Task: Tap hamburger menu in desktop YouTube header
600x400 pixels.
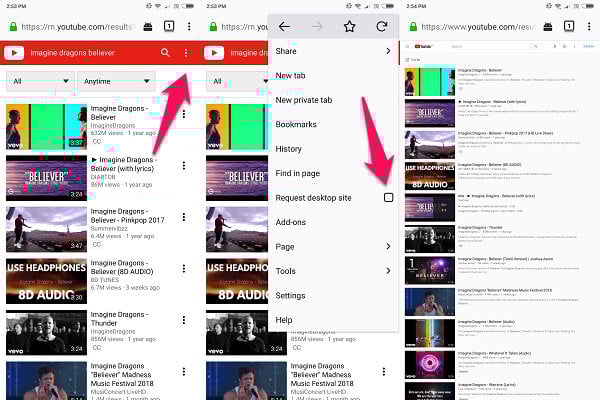Action: 408,46
